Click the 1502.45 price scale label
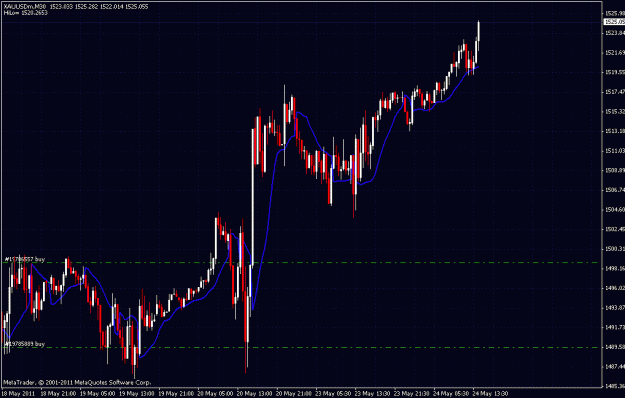Image resolution: width=625 pixels, height=398 pixels. pyautogui.click(x=615, y=229)
